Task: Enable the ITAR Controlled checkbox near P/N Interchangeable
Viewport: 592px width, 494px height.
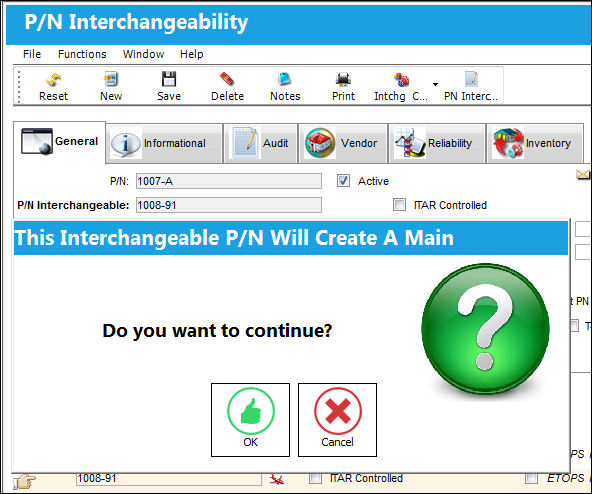Action: pyautogui.click(x=399, y=205)
